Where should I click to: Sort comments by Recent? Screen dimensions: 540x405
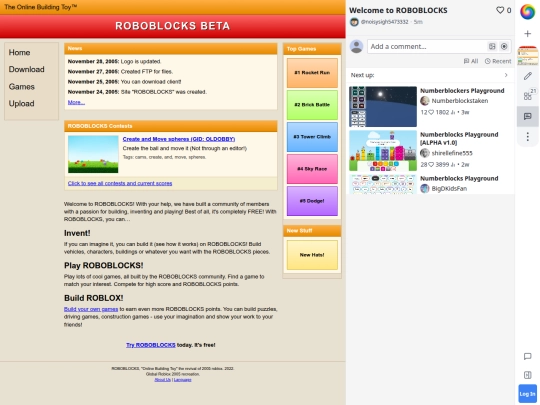click(498, 61)
